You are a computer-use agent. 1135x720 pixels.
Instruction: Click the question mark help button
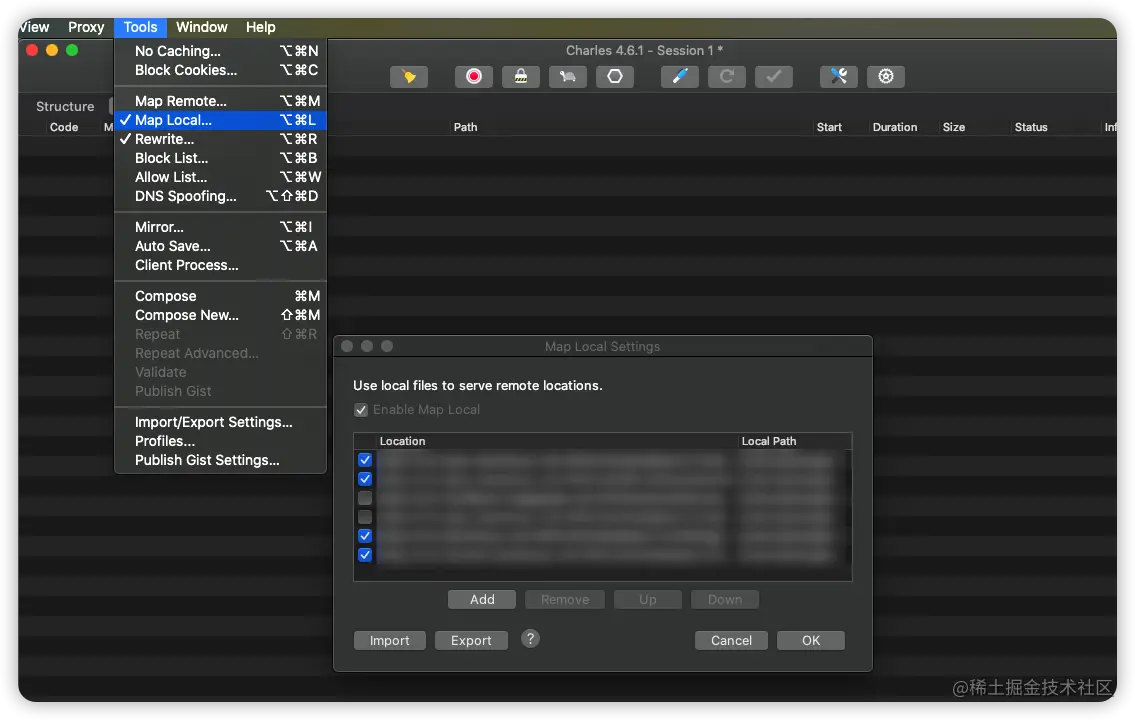click(531, 639)
